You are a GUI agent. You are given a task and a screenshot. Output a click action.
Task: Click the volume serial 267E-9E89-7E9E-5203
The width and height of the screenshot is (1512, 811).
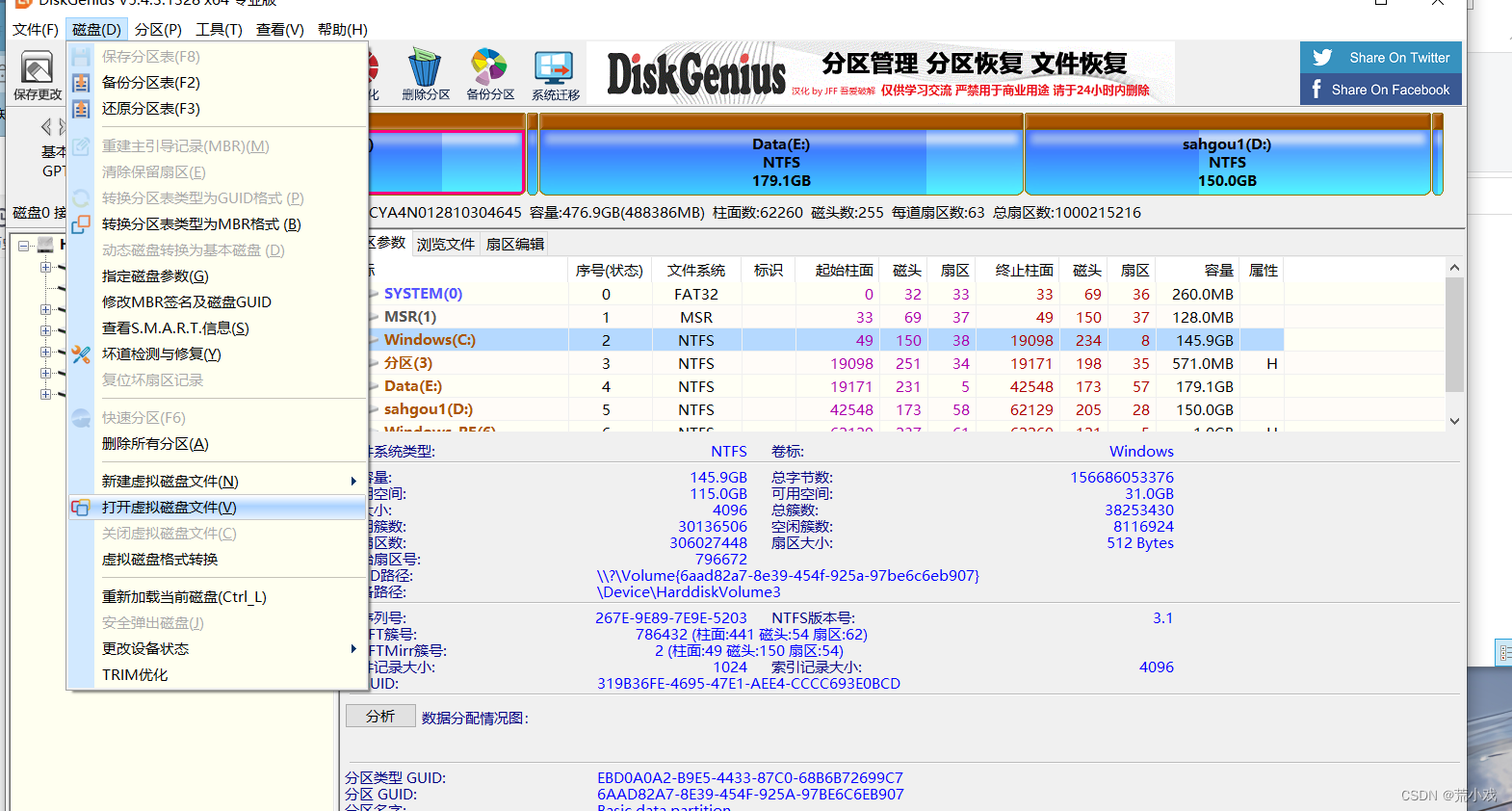671,618
